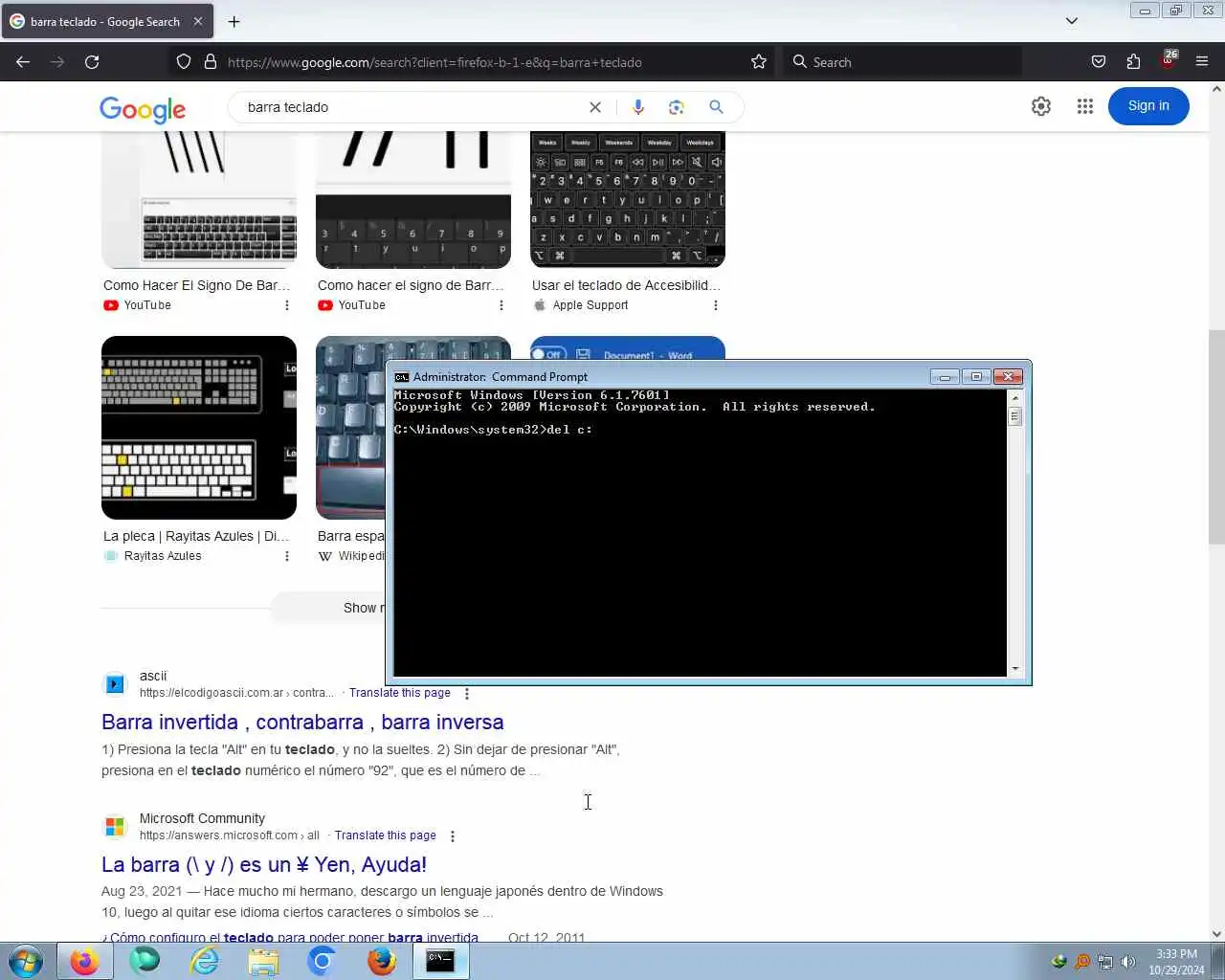
Task: Open more options for ascii search result
Action: click(466, 693)
